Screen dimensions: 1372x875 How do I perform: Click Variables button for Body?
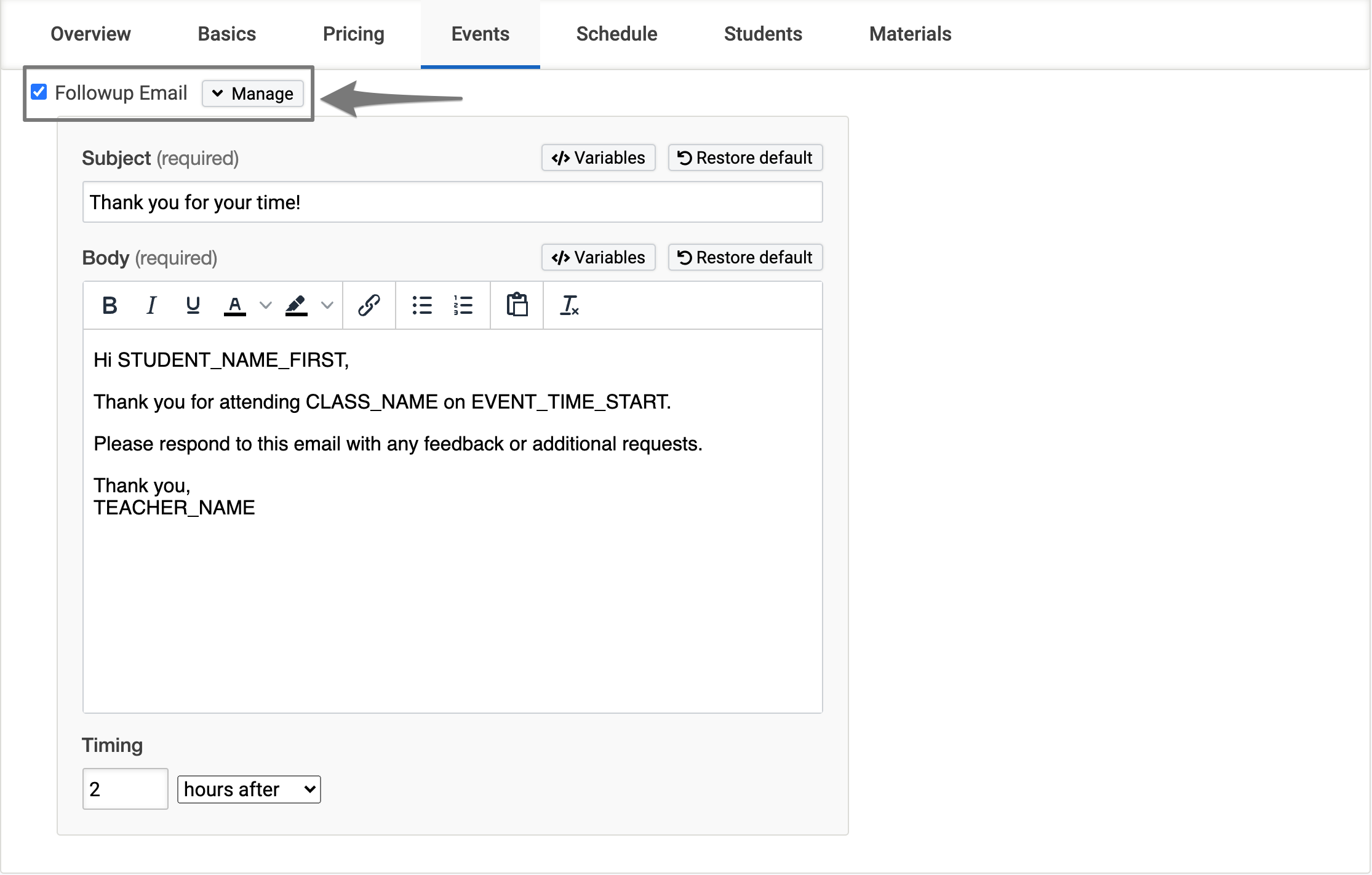(599, 257)
